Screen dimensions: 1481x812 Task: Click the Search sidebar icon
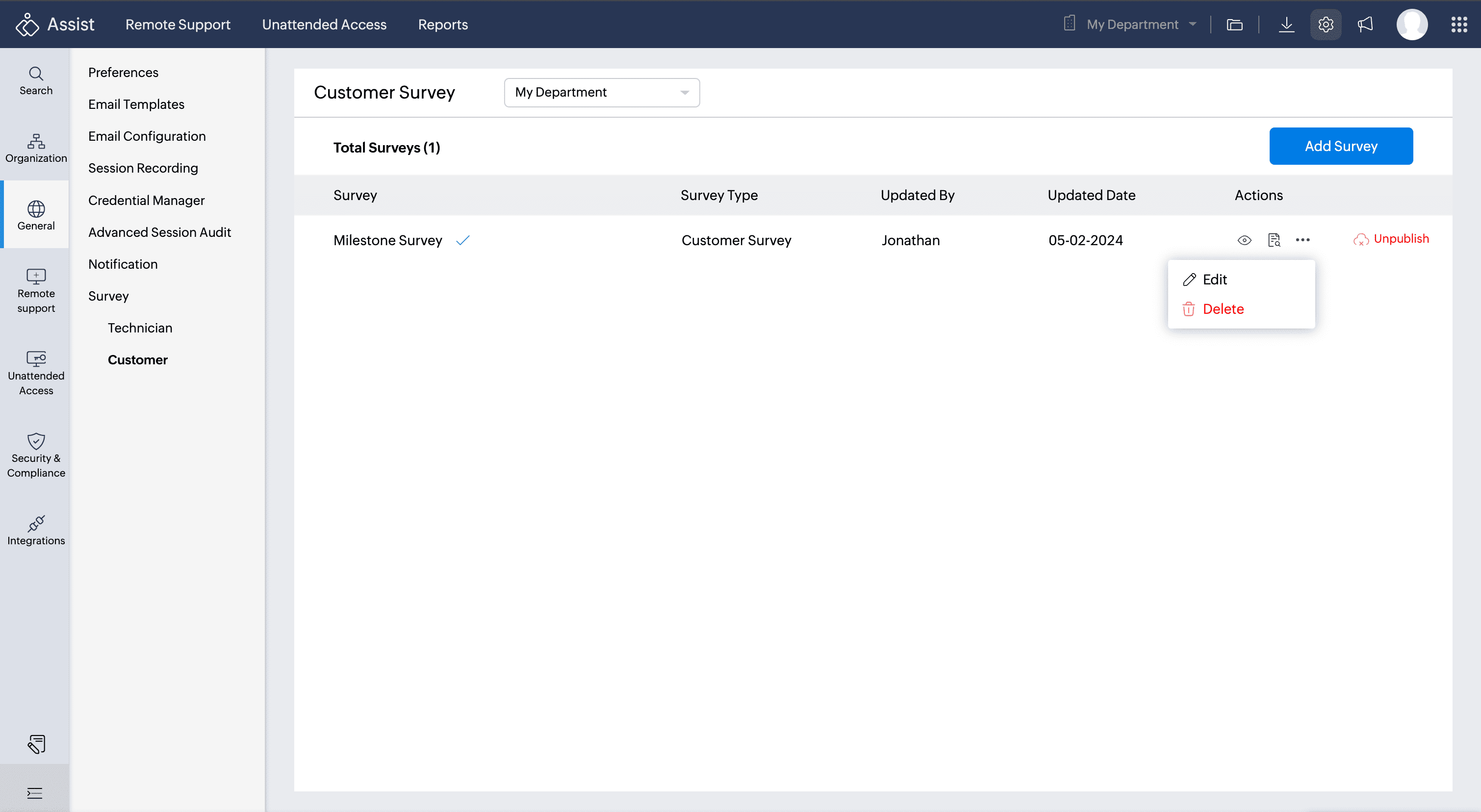(x=36, y=80)
